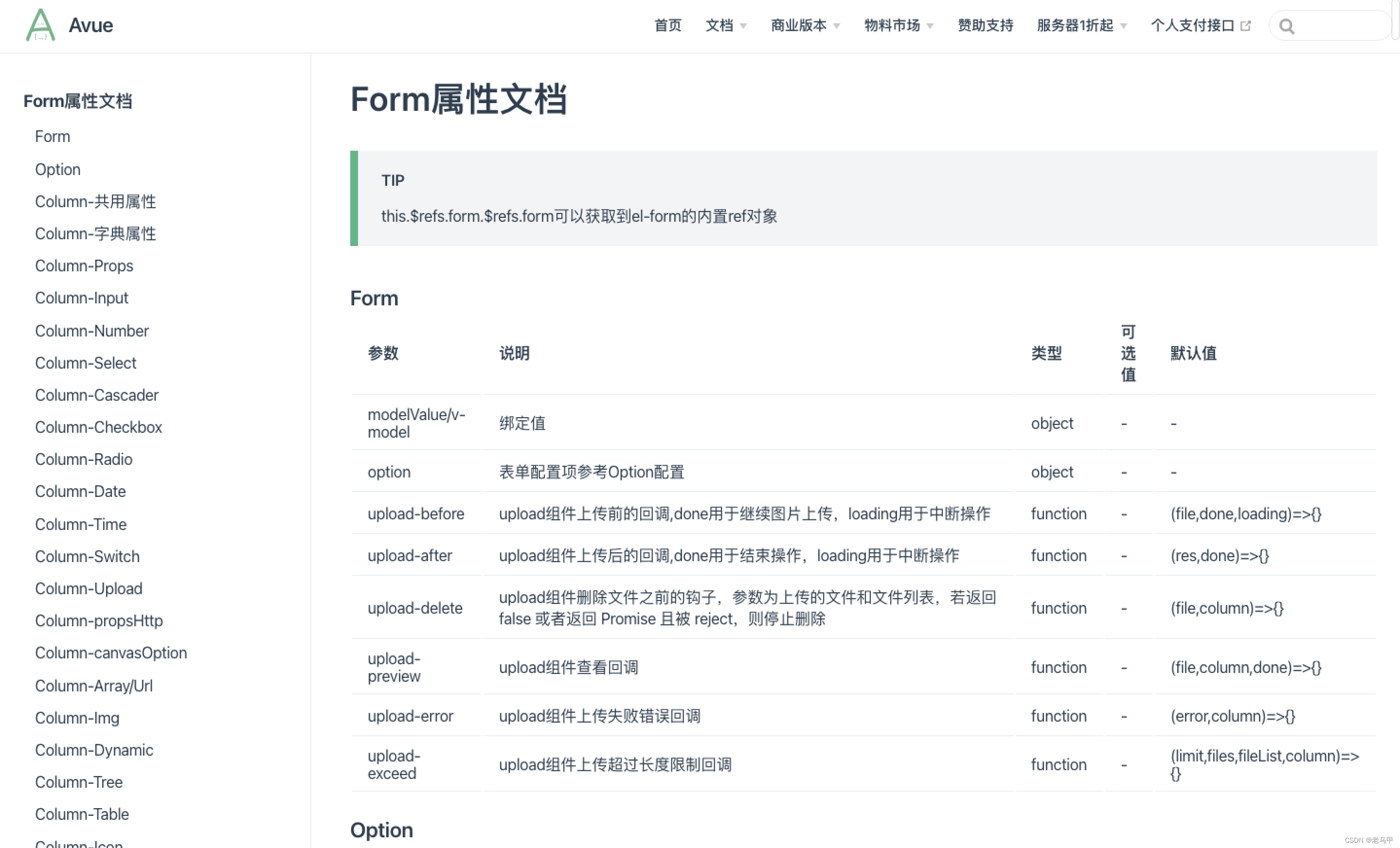Open 个人支付接口 external link
Image resolution: width=1400 pixels, height=848 pixels.
pyautogui.click(x=1193, y=25)
